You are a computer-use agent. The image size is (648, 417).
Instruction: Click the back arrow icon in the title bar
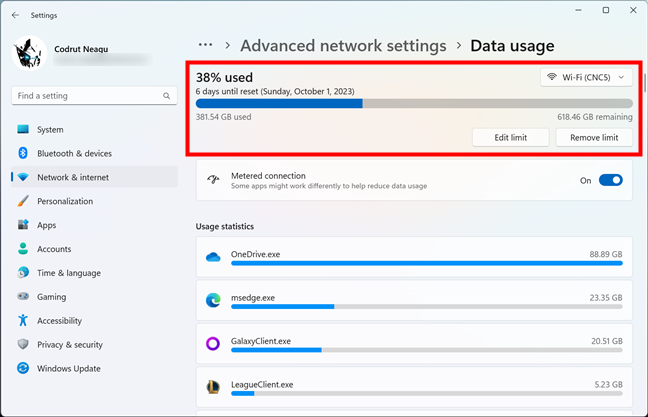16,15
